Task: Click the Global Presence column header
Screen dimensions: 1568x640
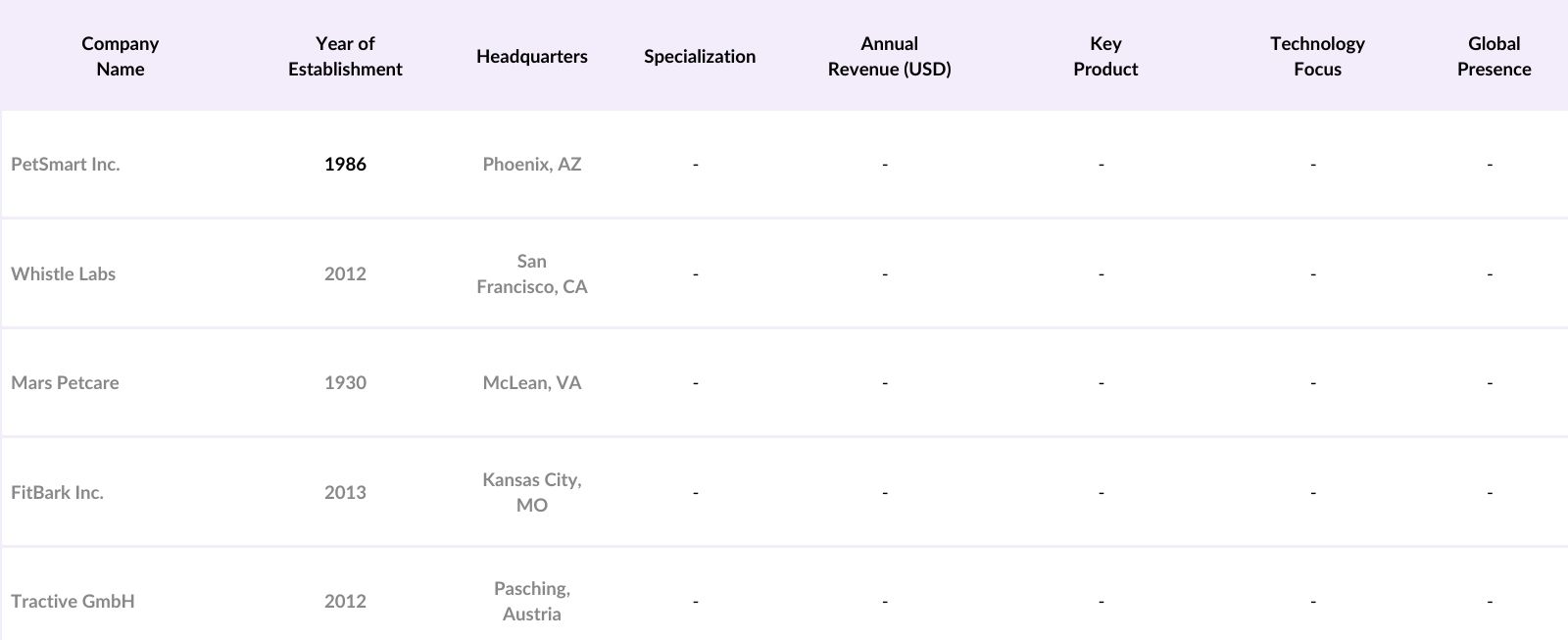Action: point(1494,56)
